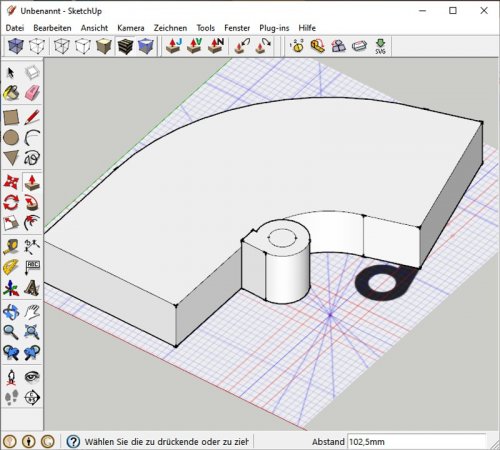Enable Shaded with Textures style
The width and height of the screenshot is (500, 450).
[x=125, y=46]
